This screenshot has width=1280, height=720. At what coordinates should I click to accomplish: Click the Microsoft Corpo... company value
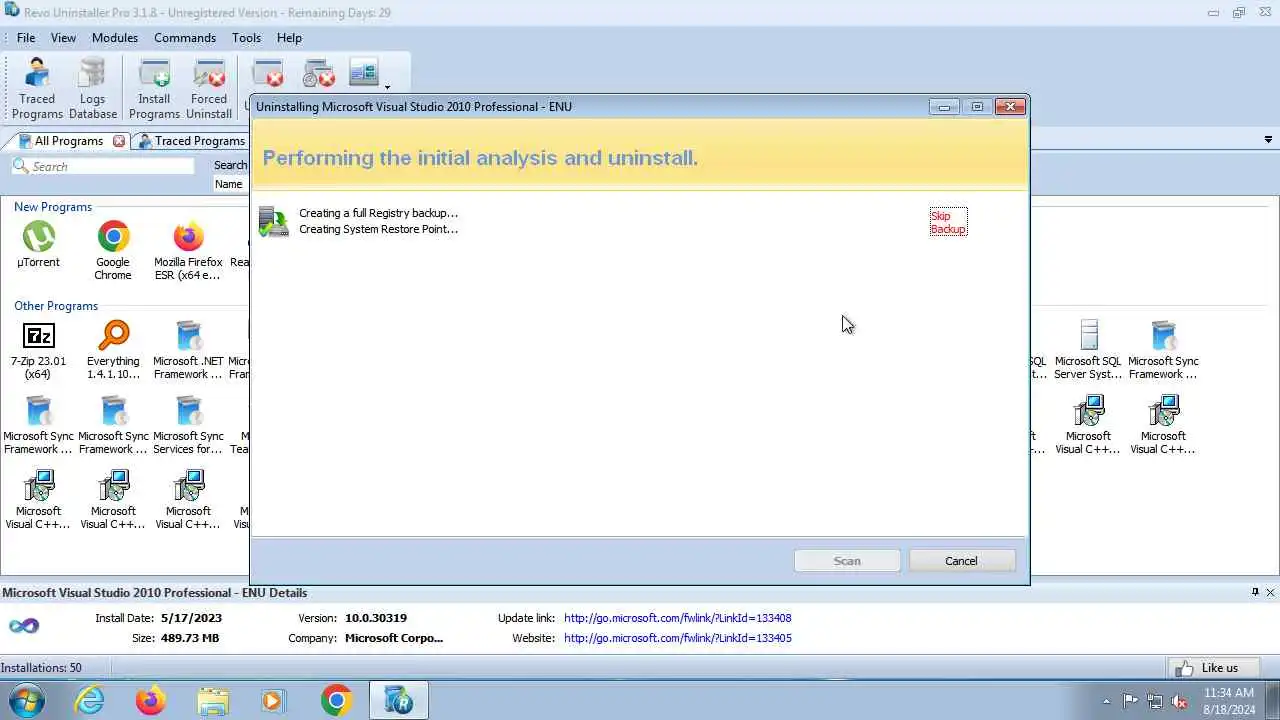pyautogui.click(x=394, y=638)
